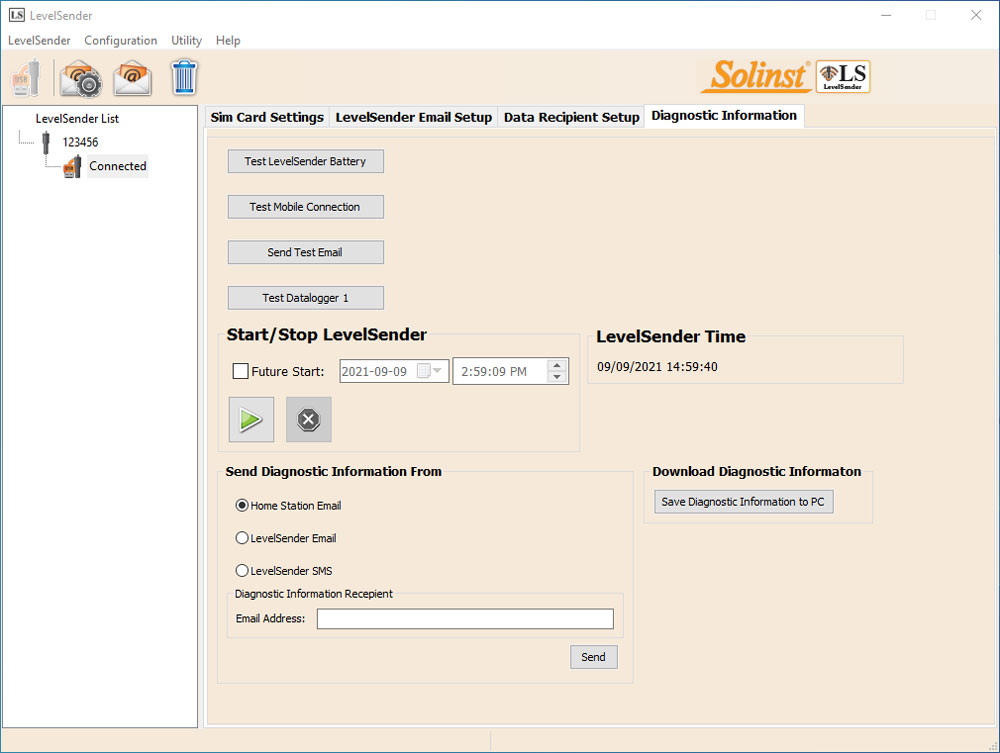The image size is (1000, 753).
Task: Click the green start LevelSender icon
Action: pos(251,419)
